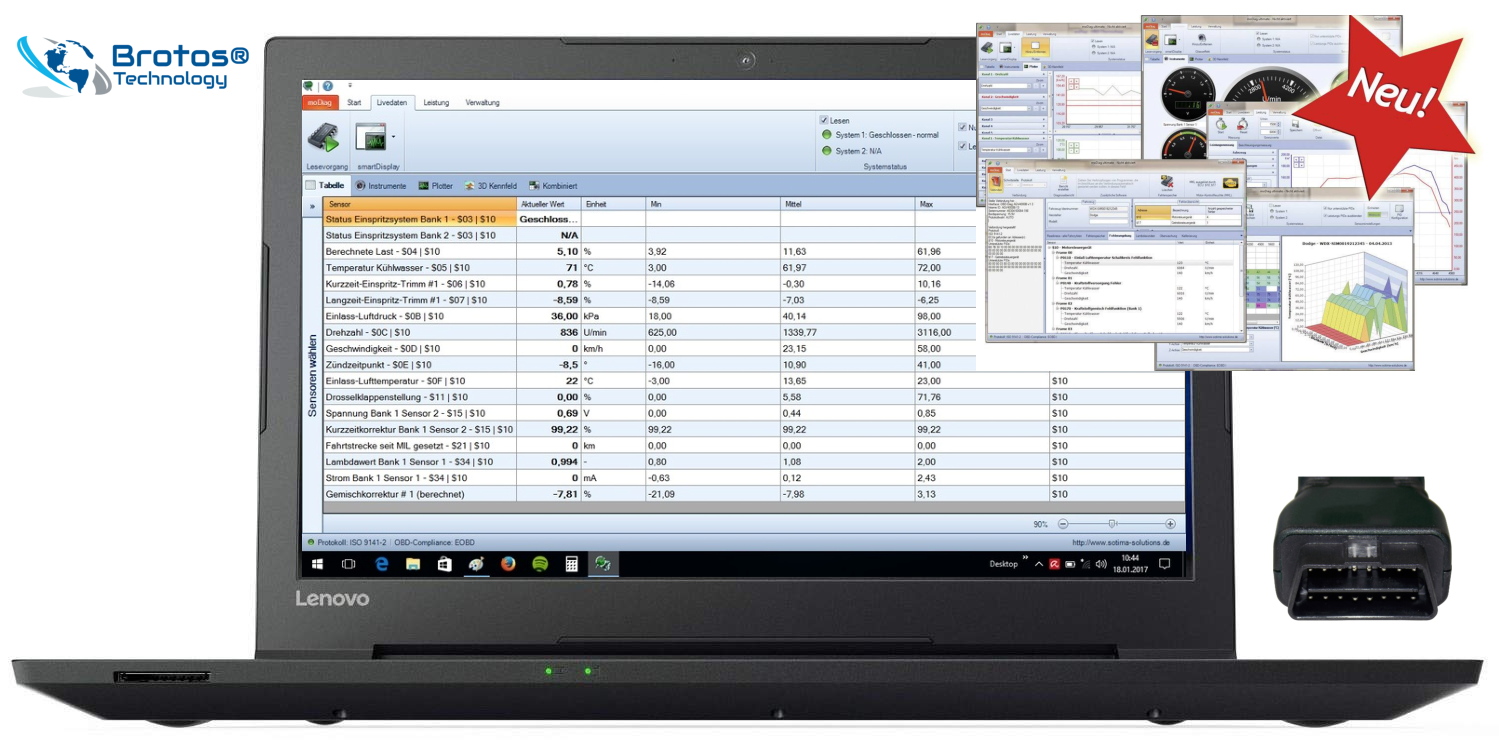The height and width of the screenshot is (745, 1499).
Task: Open Spotify from the taskbar
Action: click(x=539, y=564)
